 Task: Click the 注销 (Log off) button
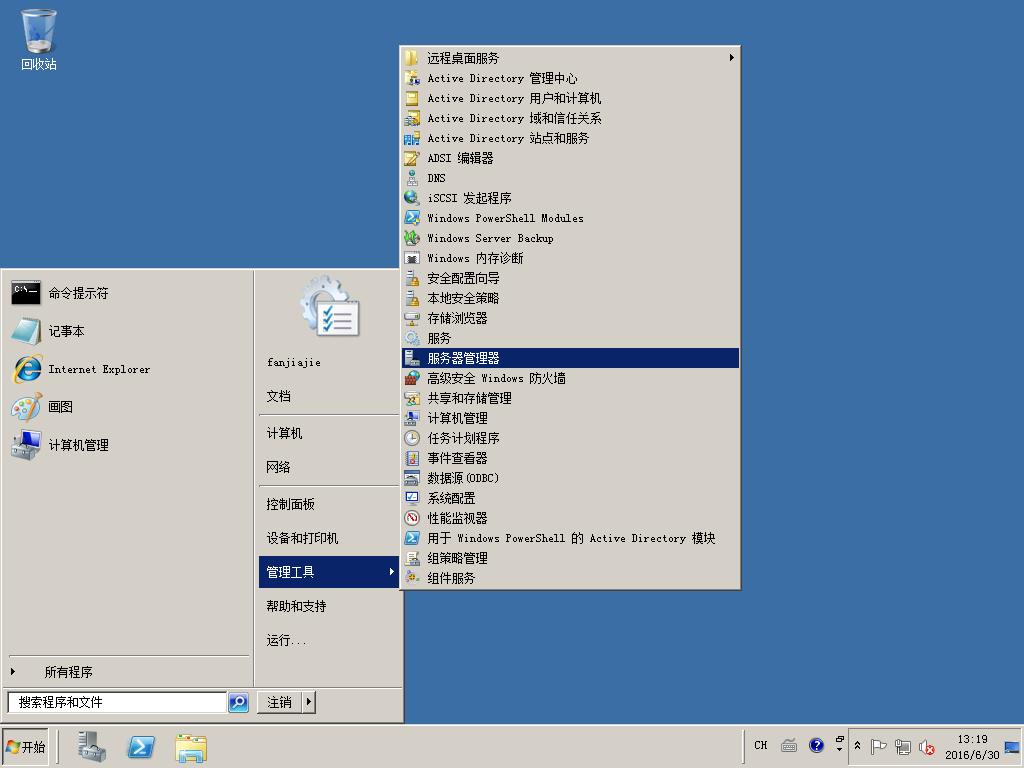(x=278, y=702)
